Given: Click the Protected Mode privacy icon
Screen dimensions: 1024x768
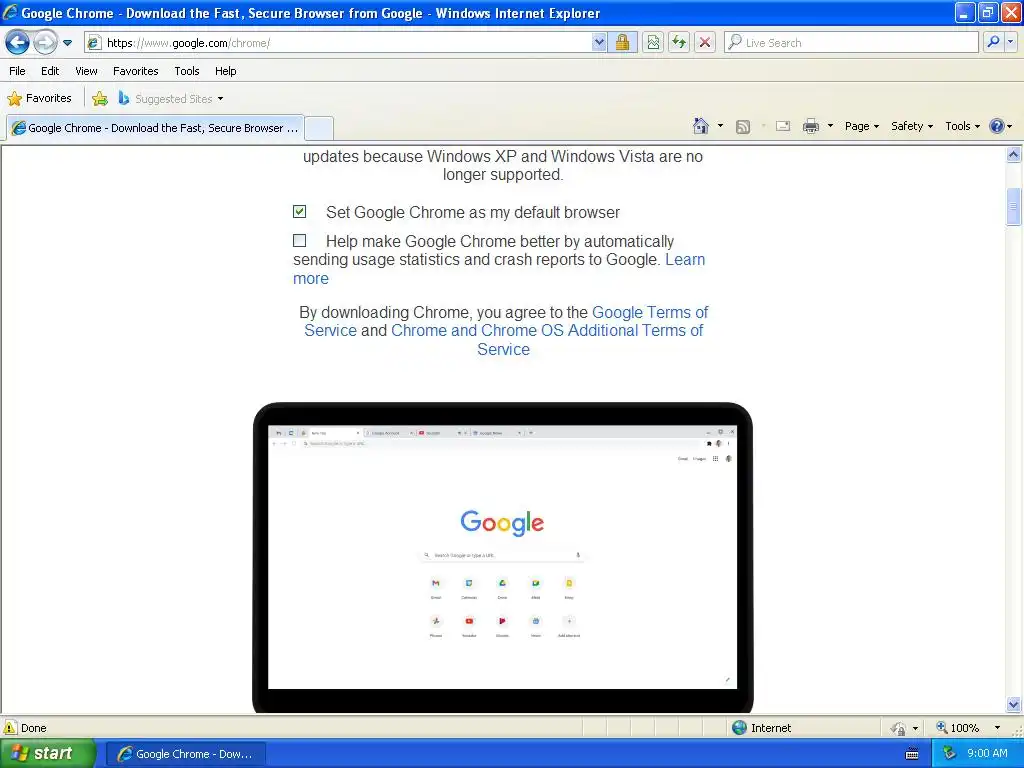Looking at the screenshot, I should (x=899, y=728).
